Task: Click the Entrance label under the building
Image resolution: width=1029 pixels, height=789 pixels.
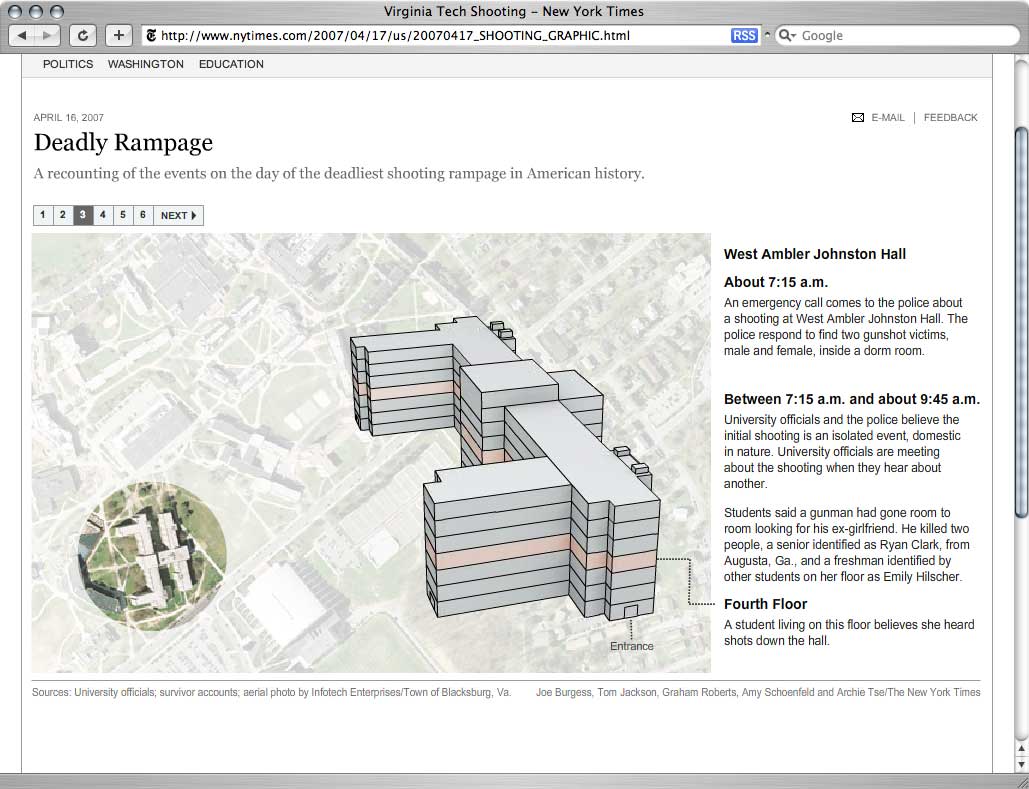Action: [x=631, y=647]
